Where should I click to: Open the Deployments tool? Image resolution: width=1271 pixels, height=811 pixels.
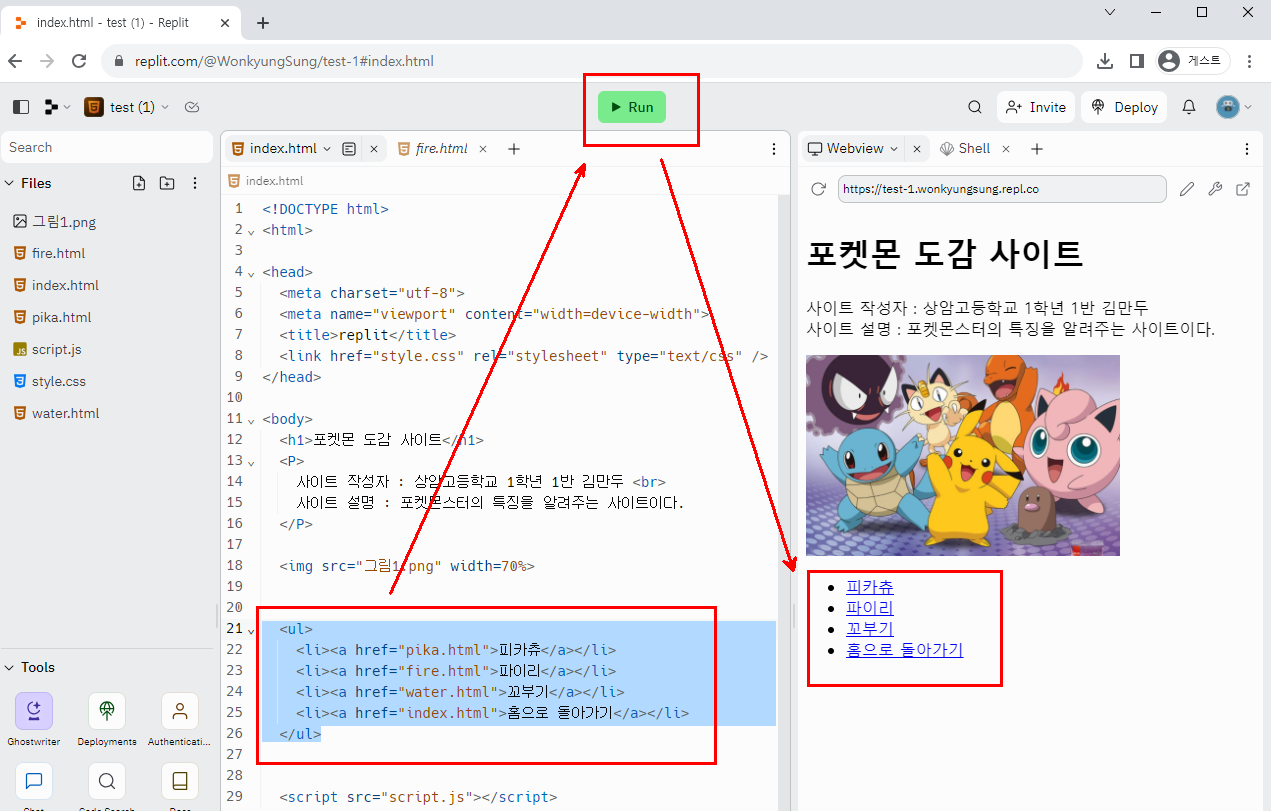107,720
